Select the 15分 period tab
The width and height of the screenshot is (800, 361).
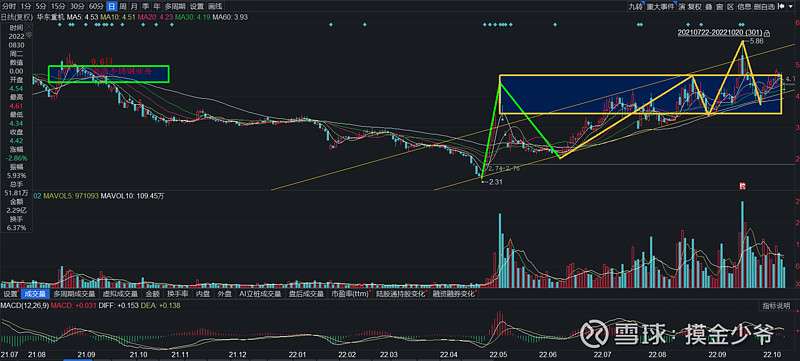coord(59,7)
